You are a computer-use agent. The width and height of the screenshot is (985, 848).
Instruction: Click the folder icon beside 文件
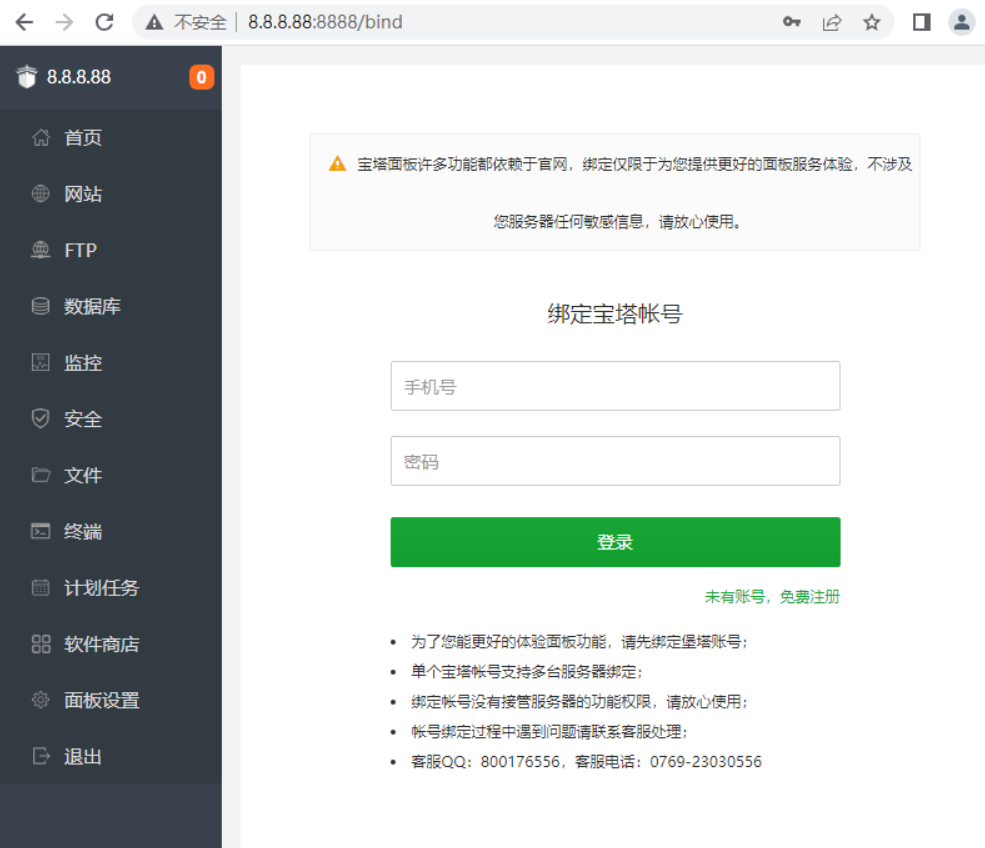click(x=41, y=475)
